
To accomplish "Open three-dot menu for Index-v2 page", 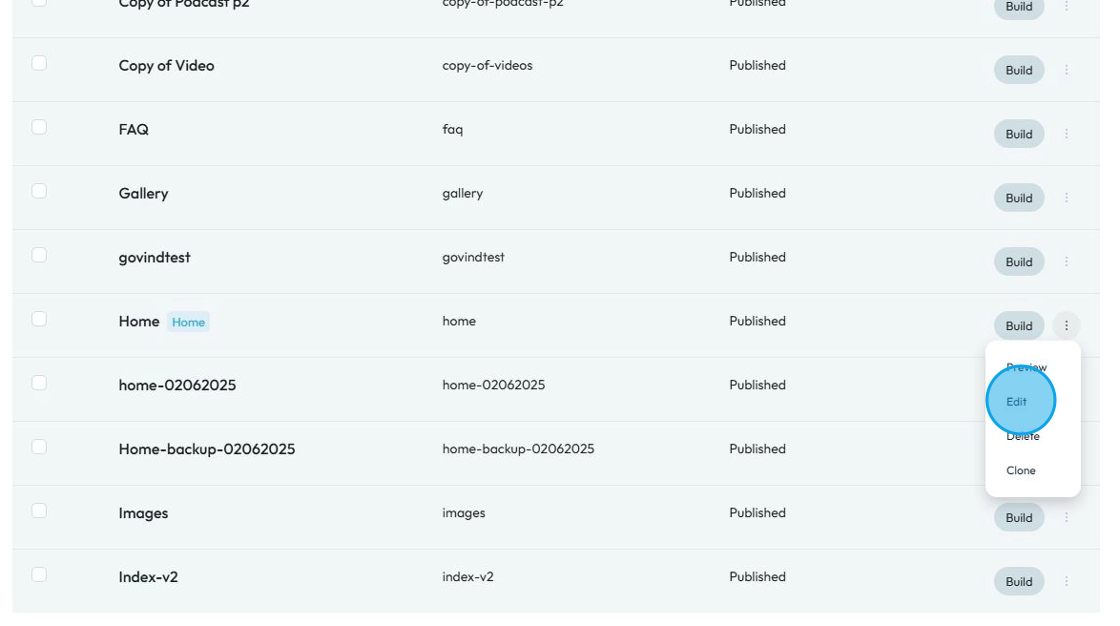I will [x=1066, y=582].
